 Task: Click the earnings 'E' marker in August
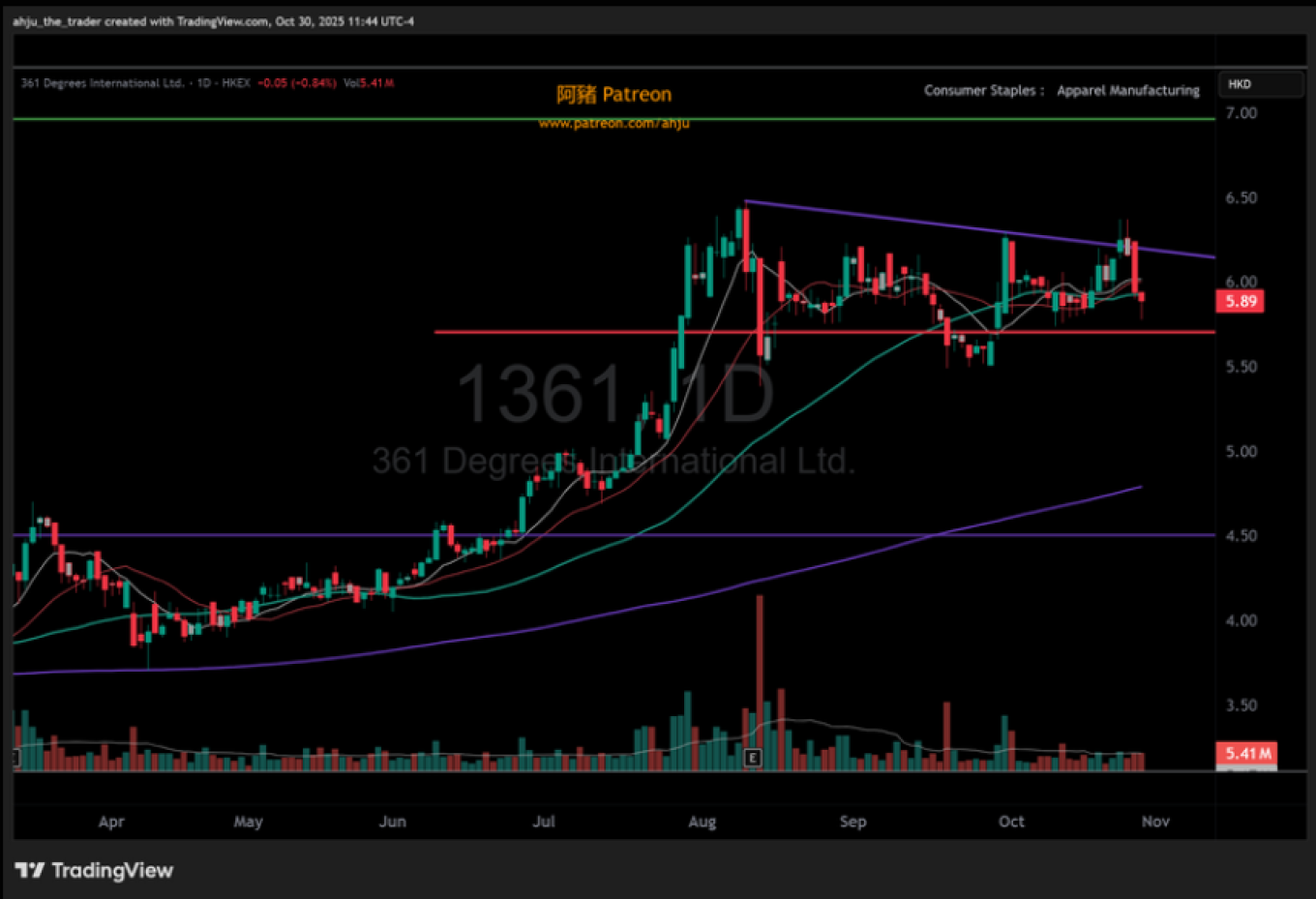pos(753,758)
